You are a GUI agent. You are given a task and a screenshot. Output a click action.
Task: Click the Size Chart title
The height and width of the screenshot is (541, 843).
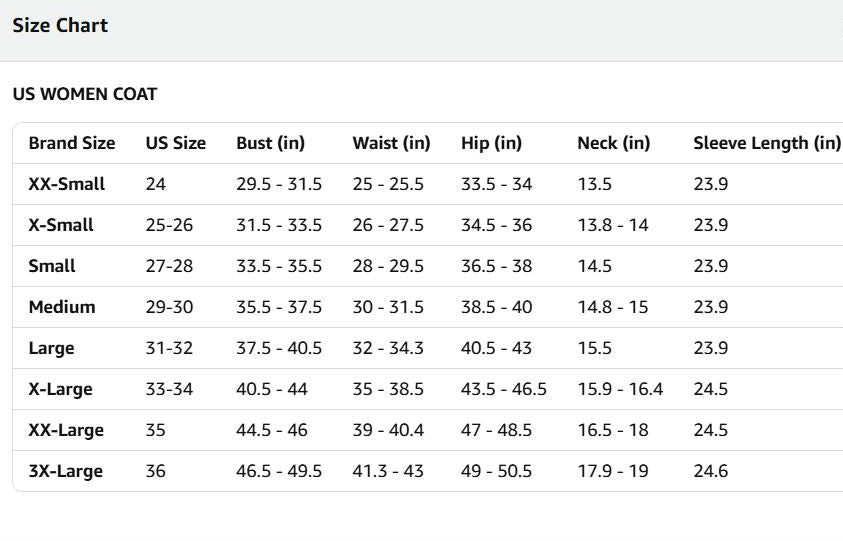[60, 25]
